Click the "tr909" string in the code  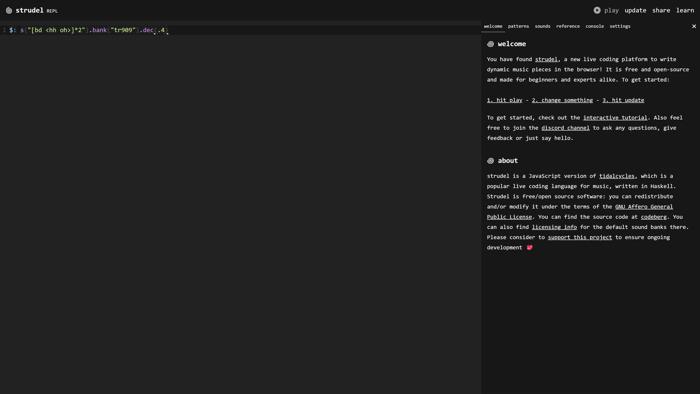(123, 30)
